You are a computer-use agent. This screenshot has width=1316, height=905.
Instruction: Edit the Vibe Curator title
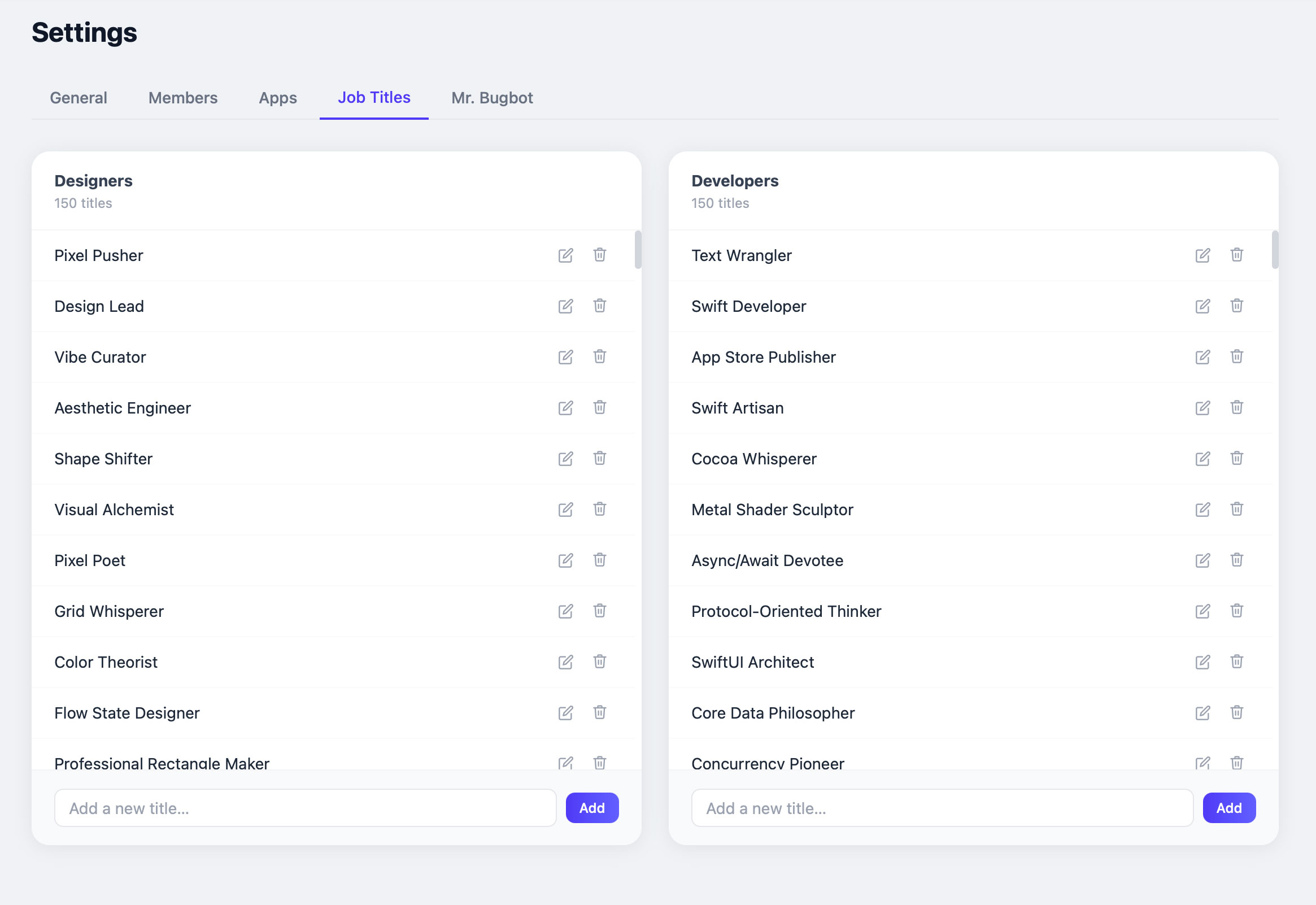[565, 356]
